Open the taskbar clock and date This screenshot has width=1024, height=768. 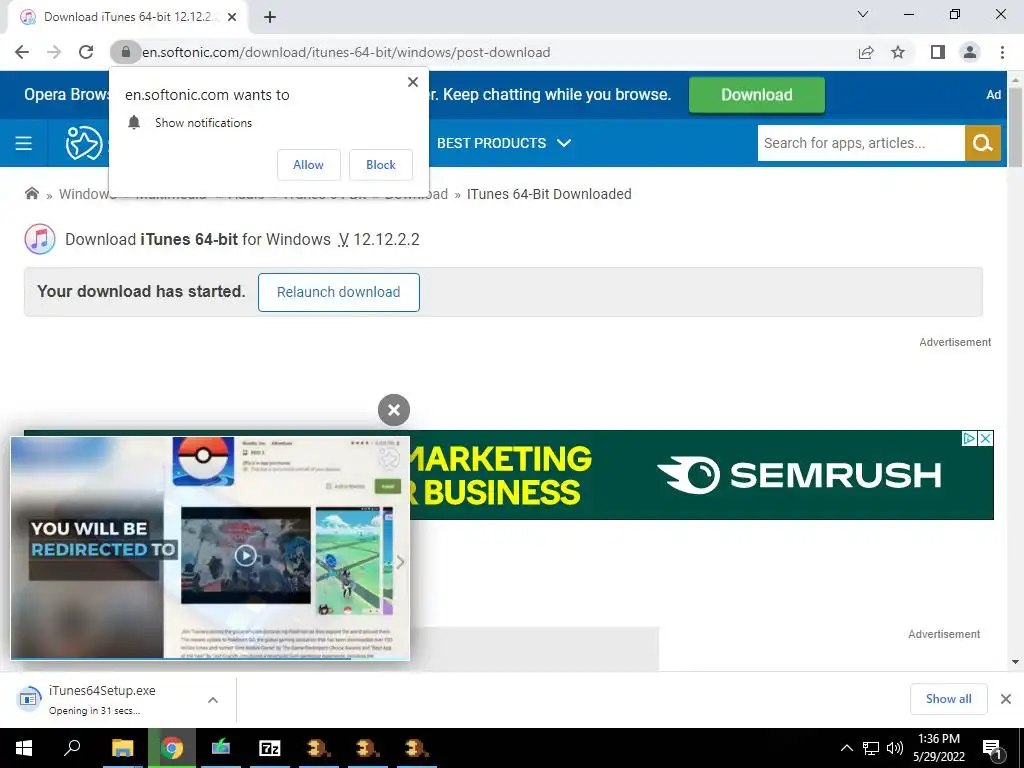point(939,748)
